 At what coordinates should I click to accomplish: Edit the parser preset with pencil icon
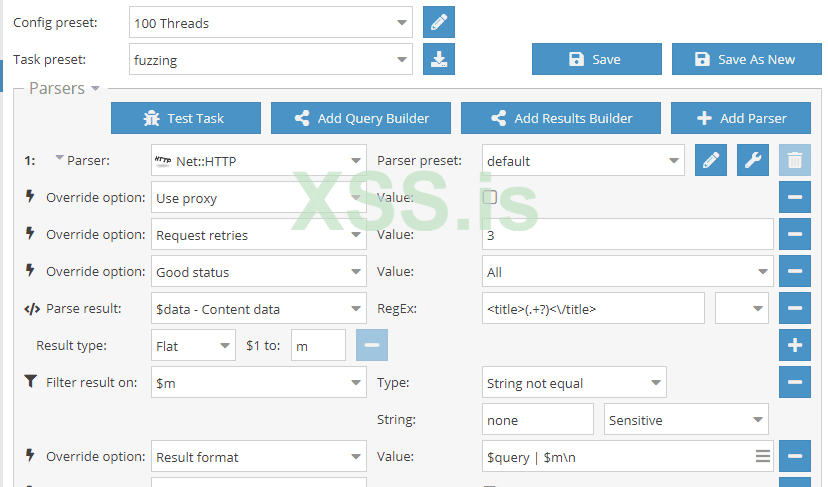click(710, 160)
